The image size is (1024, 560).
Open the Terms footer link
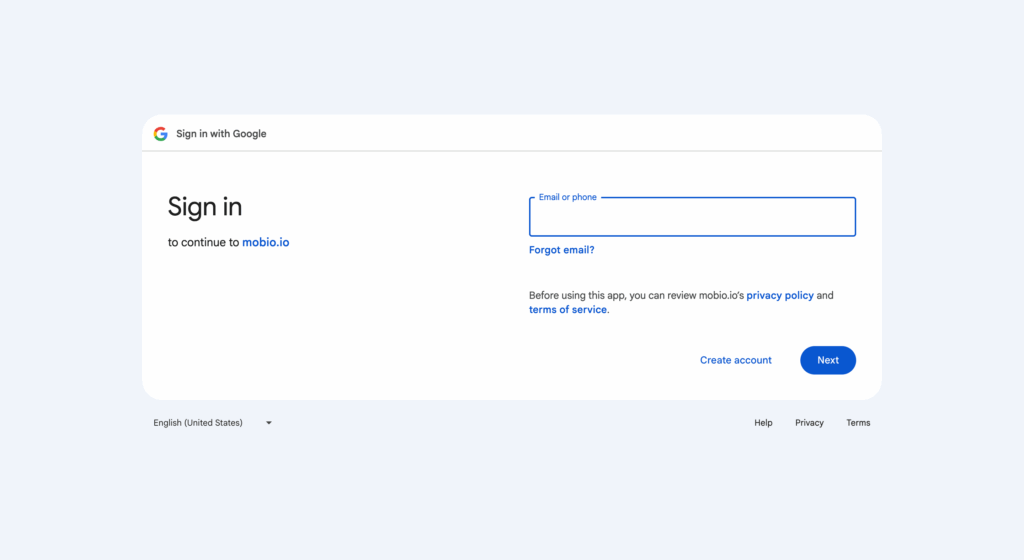[x=858, y=423]
